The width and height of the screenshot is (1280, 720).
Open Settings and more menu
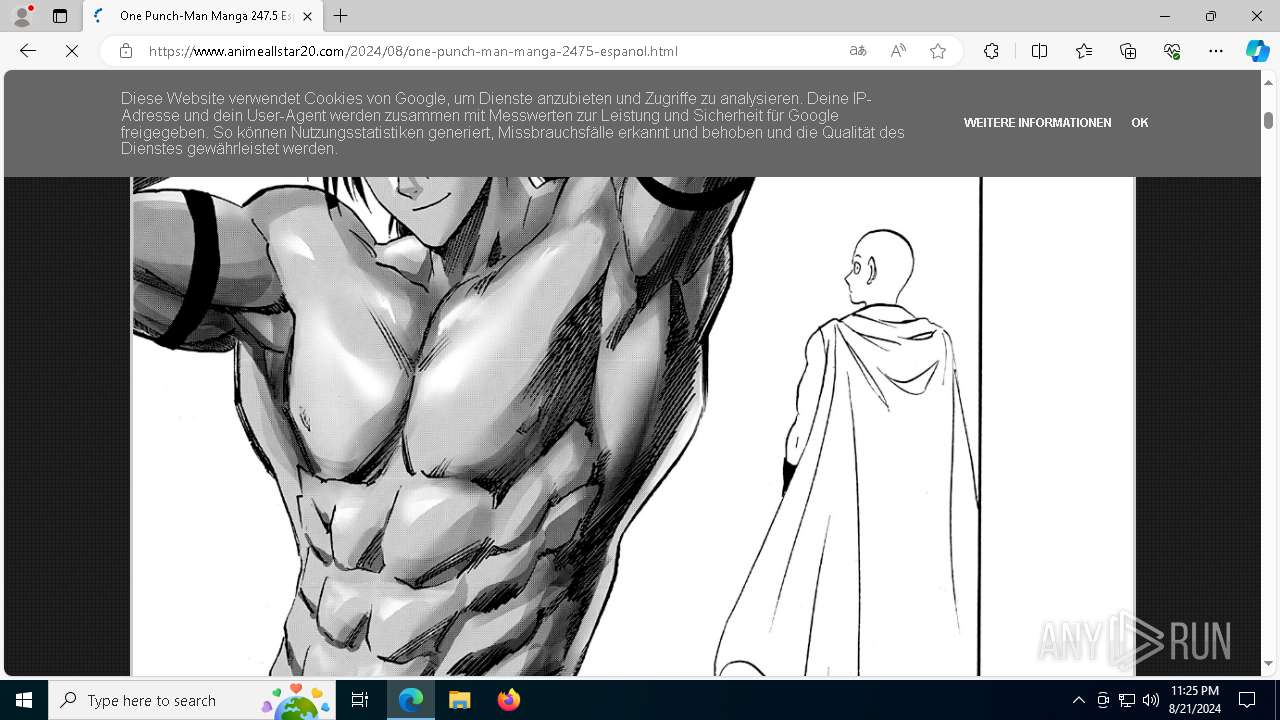pyautogui.click(x=1216, y=51)
